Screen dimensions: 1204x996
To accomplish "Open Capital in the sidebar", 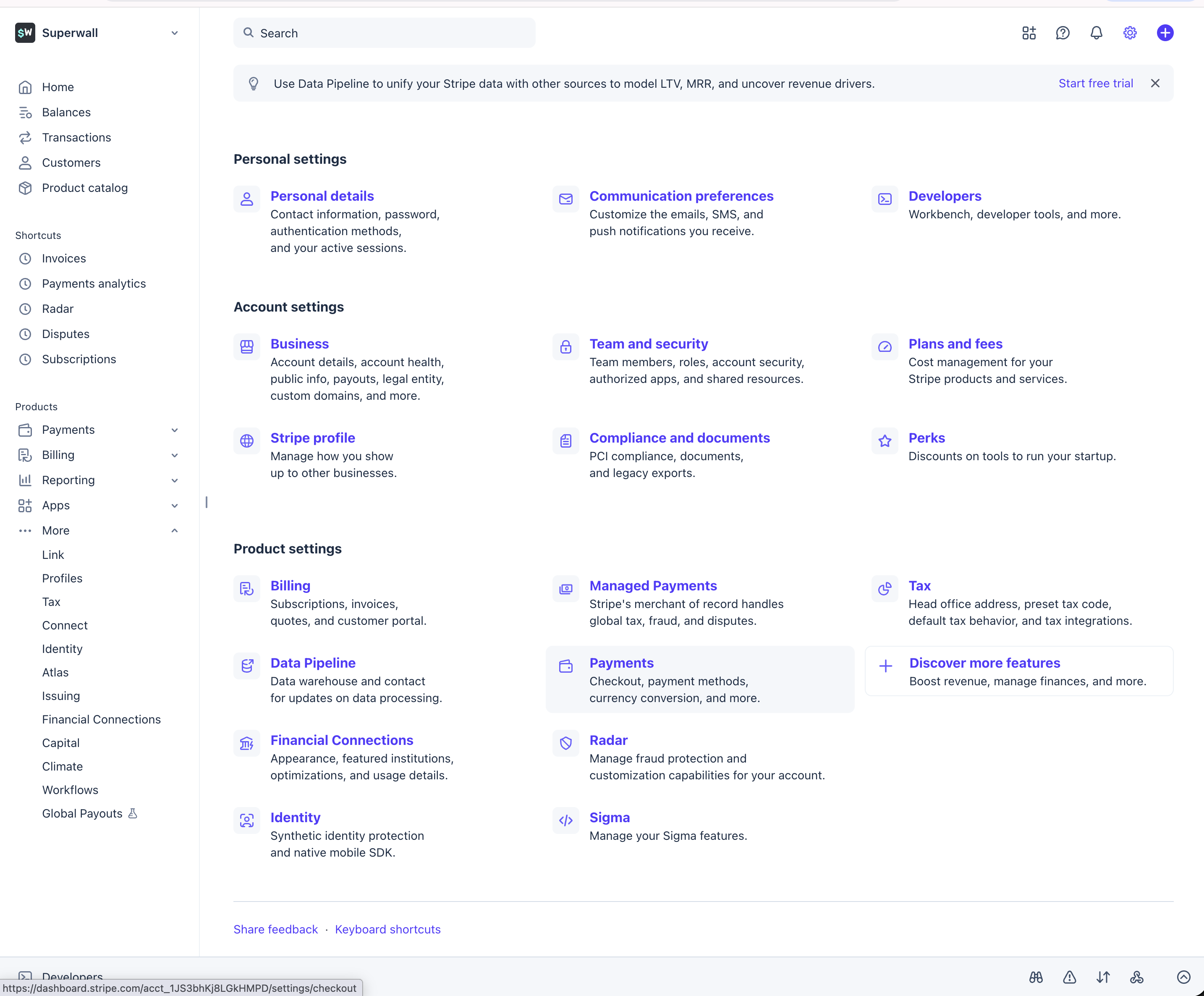I will coord(61,743).
